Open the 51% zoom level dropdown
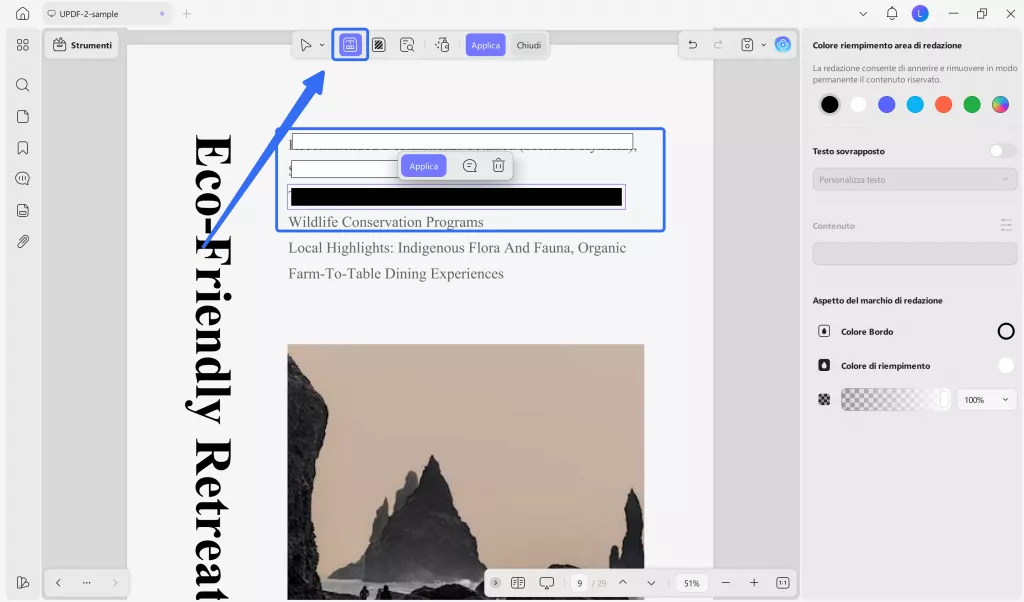Image resolution: width=1024 pixels, height=602 pixels. (691, 582)
